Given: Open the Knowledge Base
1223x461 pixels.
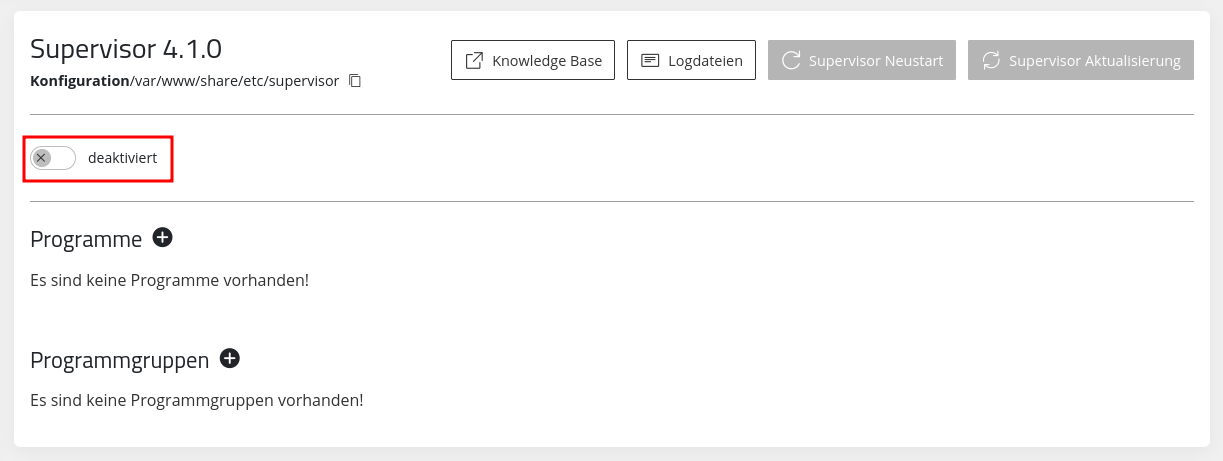Looking at the screenshot, I should [533, 60].
